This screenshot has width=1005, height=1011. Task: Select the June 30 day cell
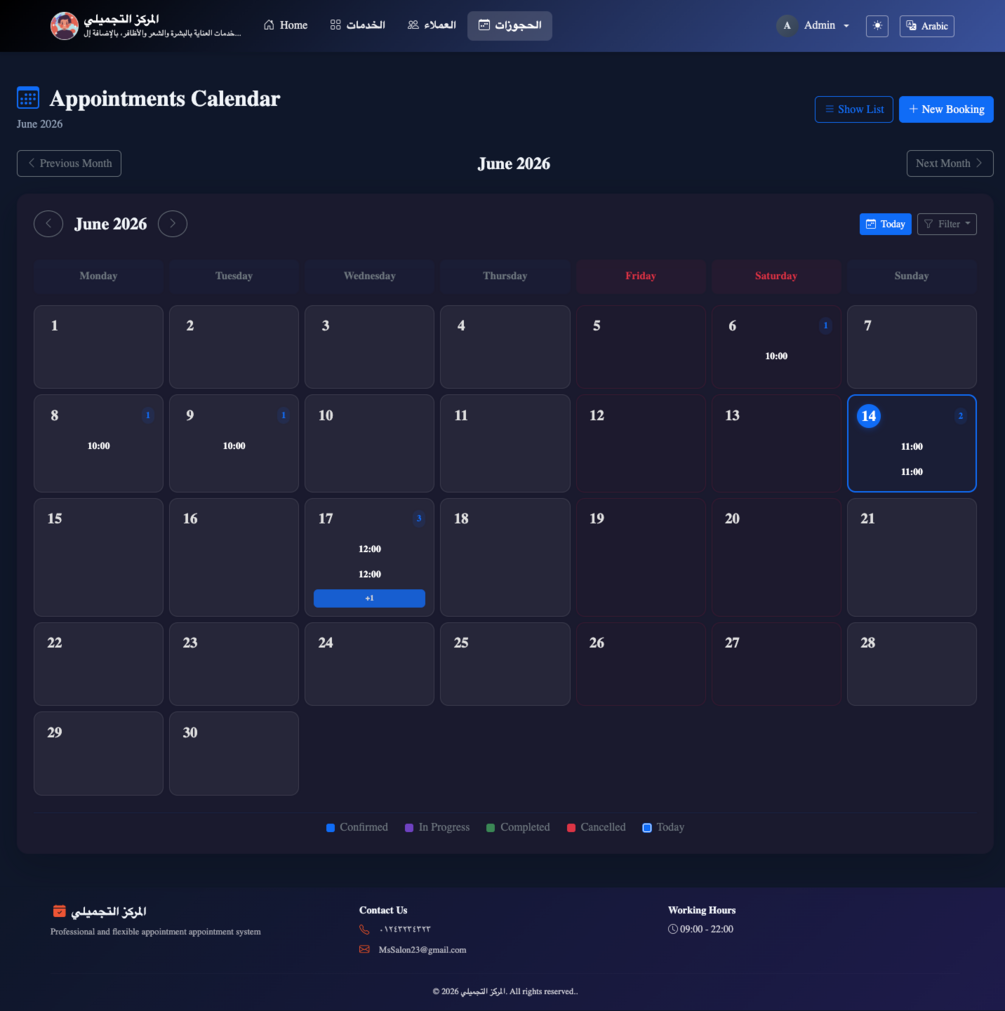click(x=234, y=753)
